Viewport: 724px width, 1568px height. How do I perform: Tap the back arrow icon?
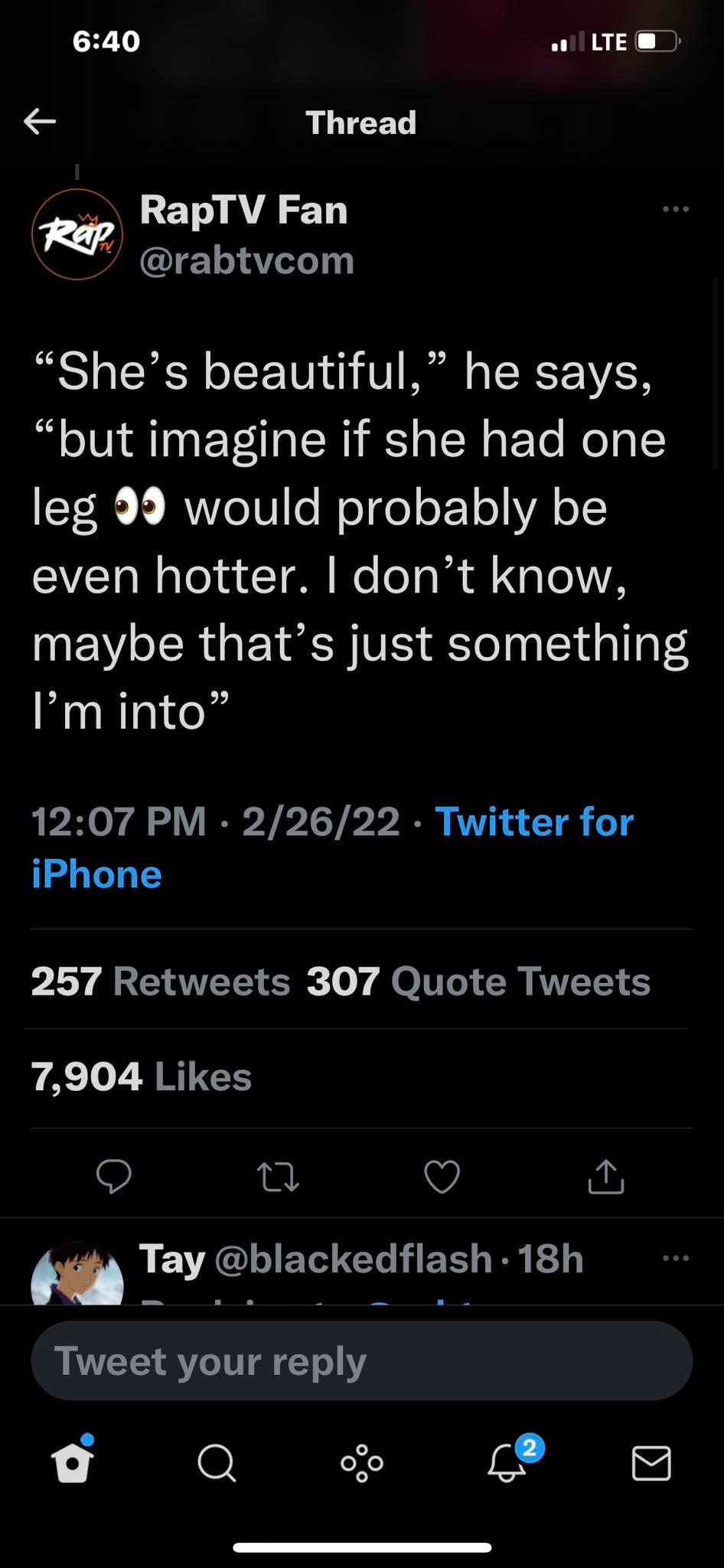(x=40, y=121)
